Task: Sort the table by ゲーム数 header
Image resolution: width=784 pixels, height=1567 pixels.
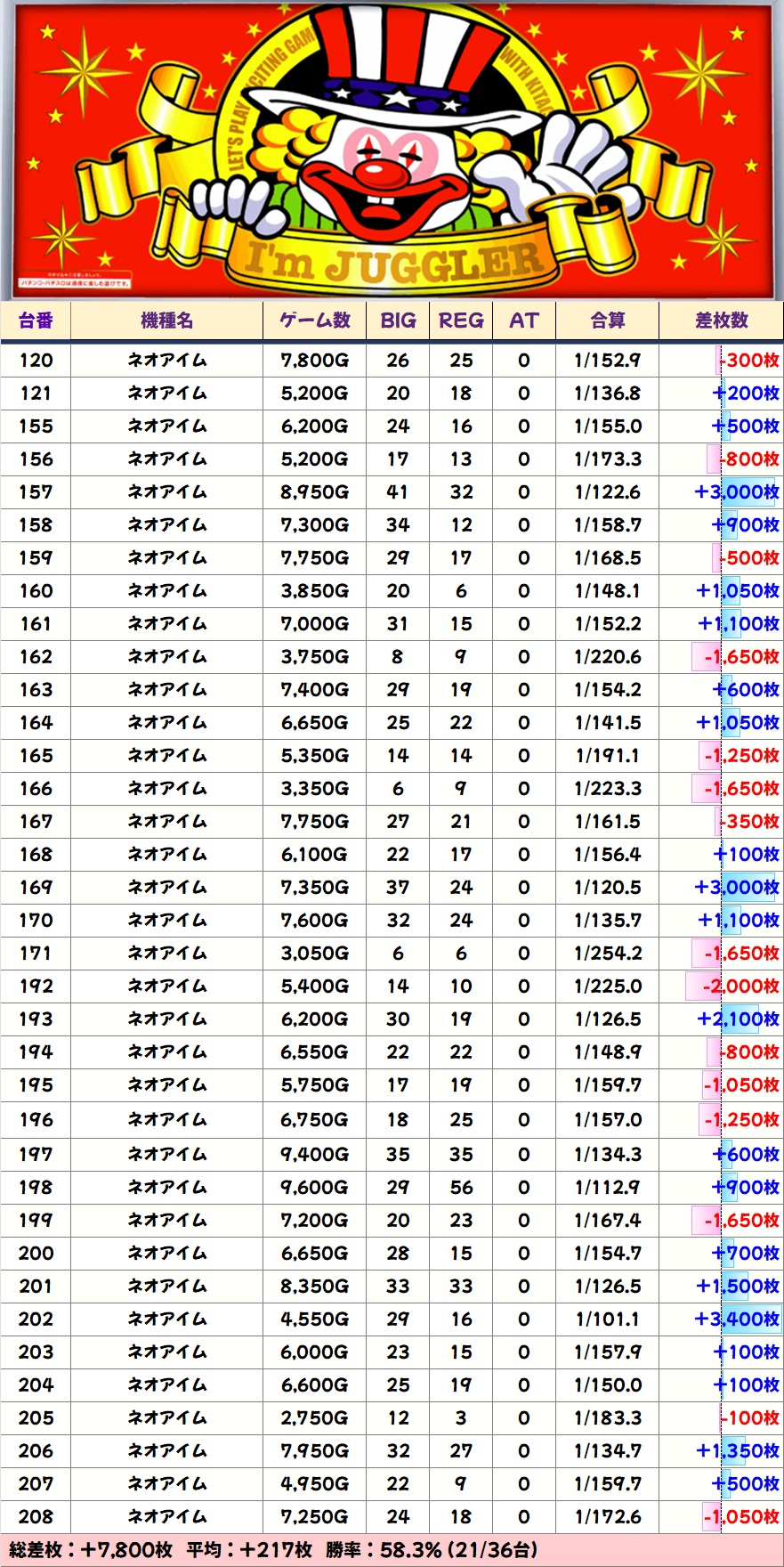Action: coord(314,321)
